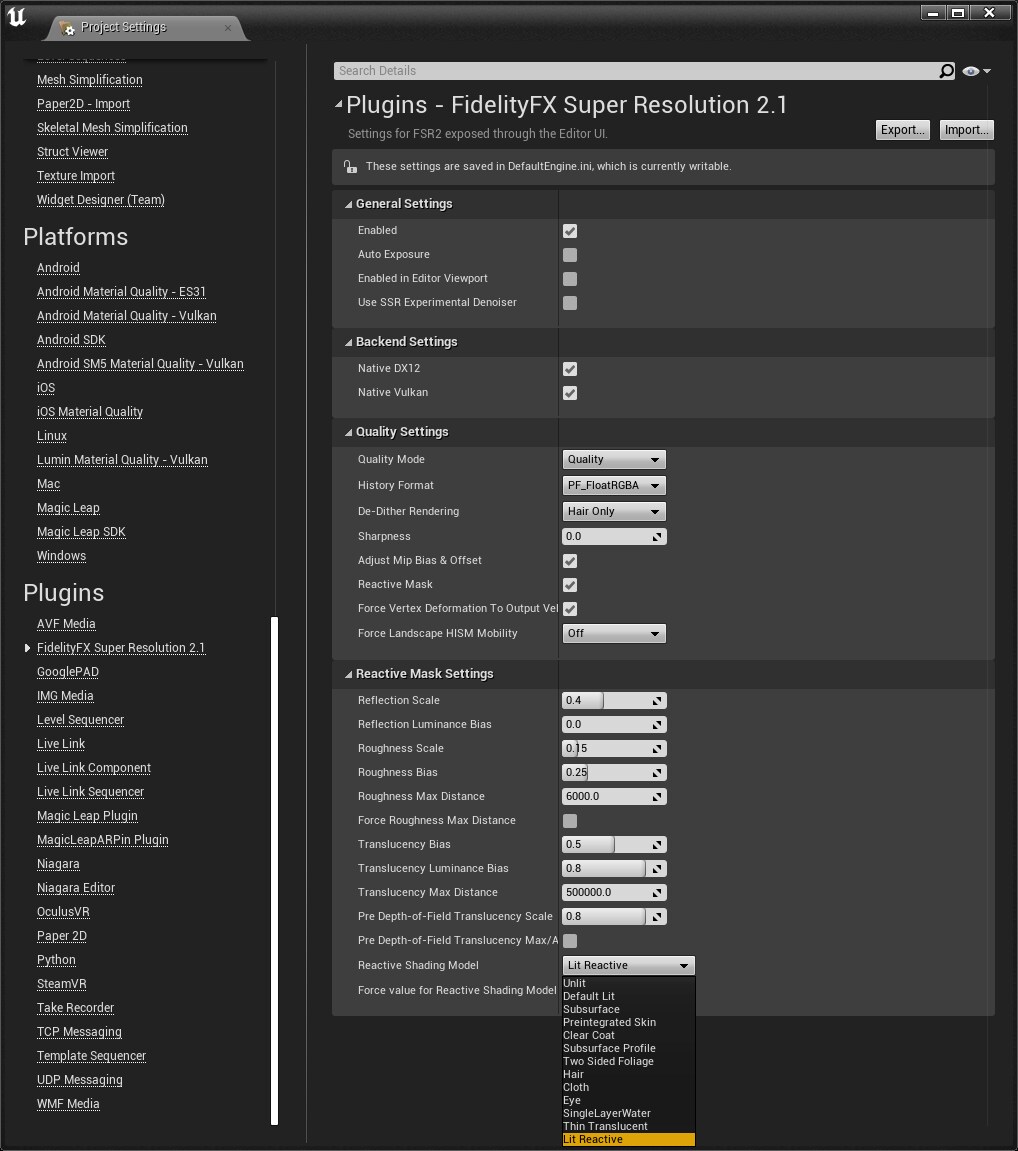Collapse Reactive Mask Settings section
1018x1151 pixels.
[x=349, y=675]
